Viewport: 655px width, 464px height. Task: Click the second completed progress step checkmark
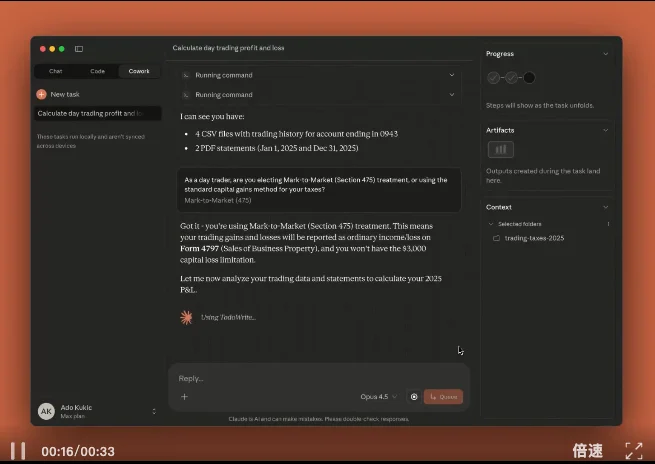(511, 78)
